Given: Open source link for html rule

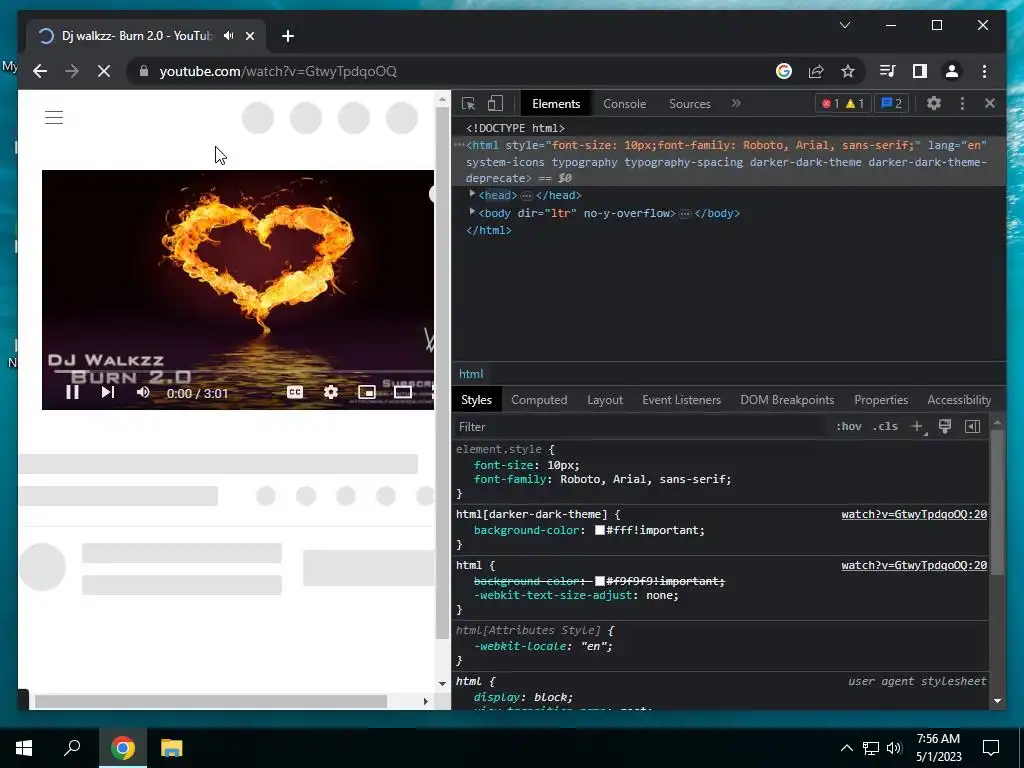Looking at the screenshot, I should (914, 566).
